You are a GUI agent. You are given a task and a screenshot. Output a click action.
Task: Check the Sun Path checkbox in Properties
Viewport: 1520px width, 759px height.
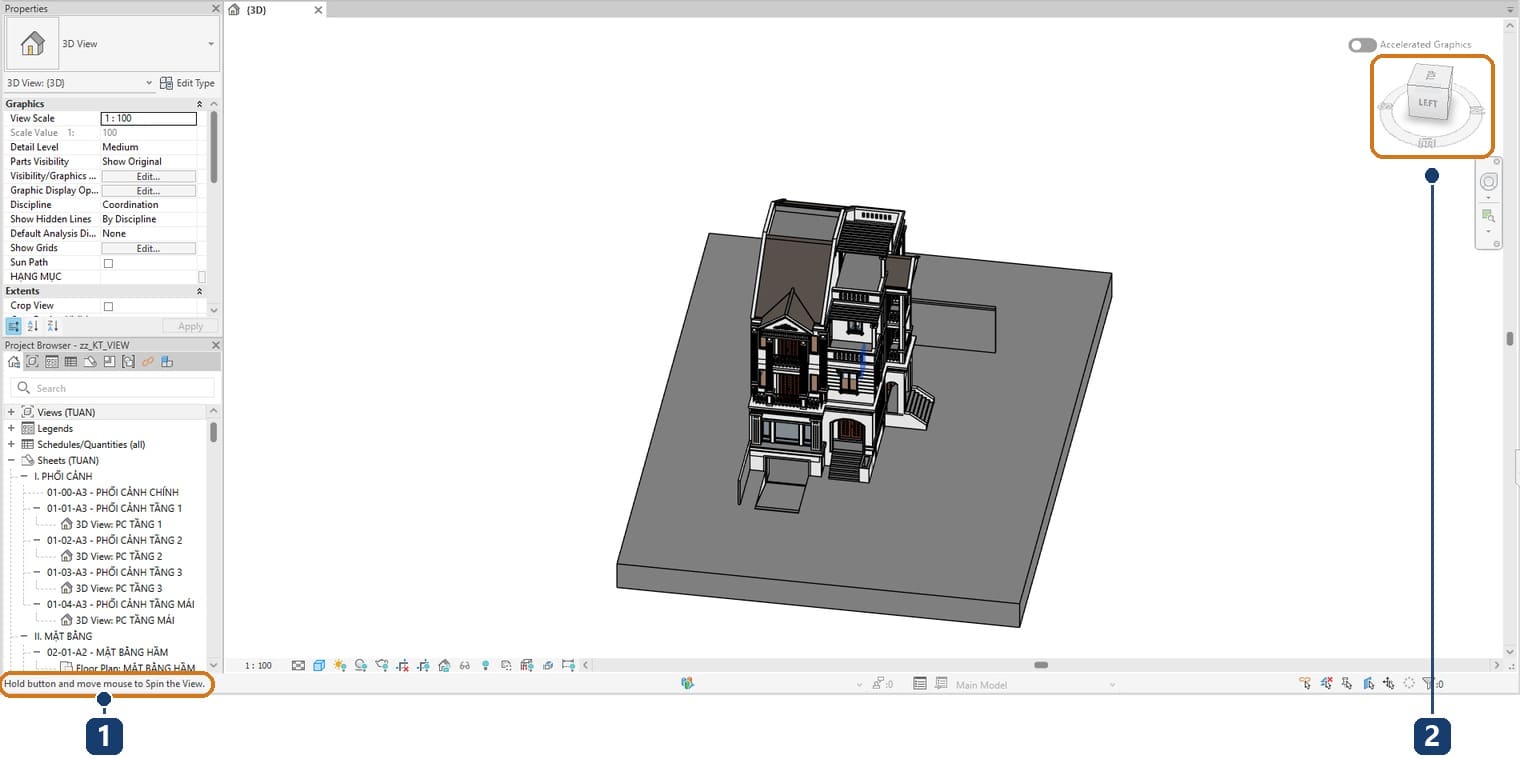click(x=108, y=263)
